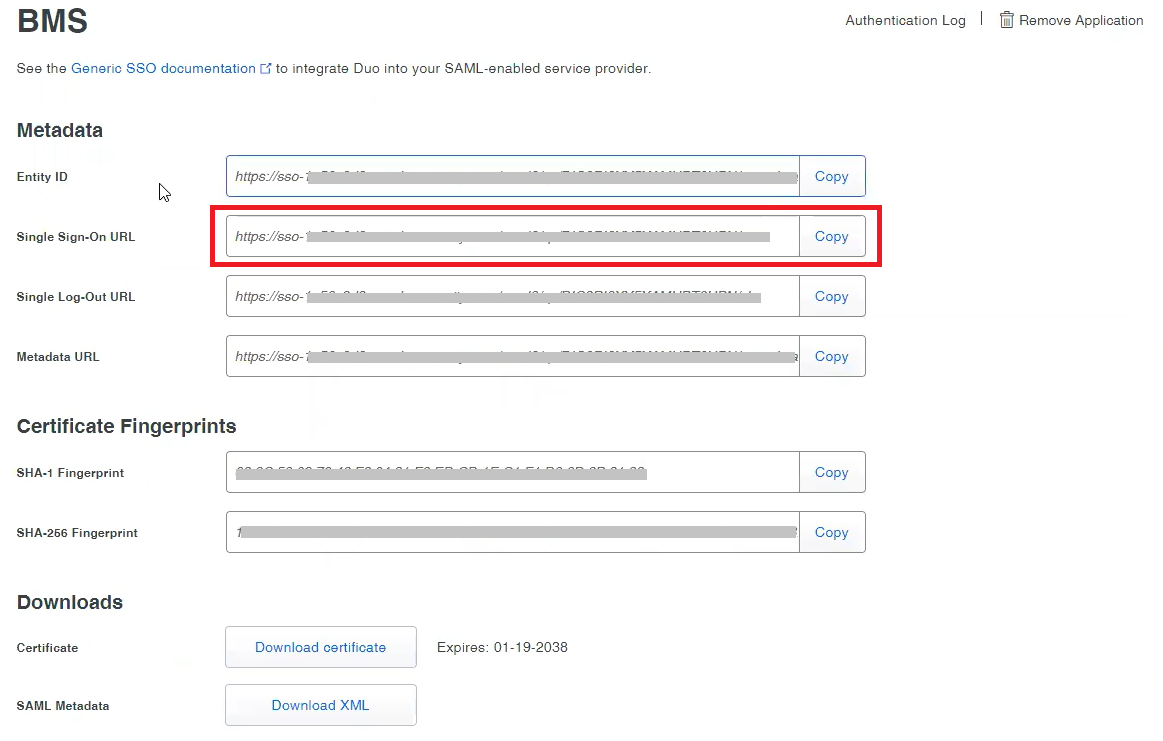The width and height of the screenshot is (1163, 741).
Task: Select the Remove Application text link
Action: coord(1081,20)
